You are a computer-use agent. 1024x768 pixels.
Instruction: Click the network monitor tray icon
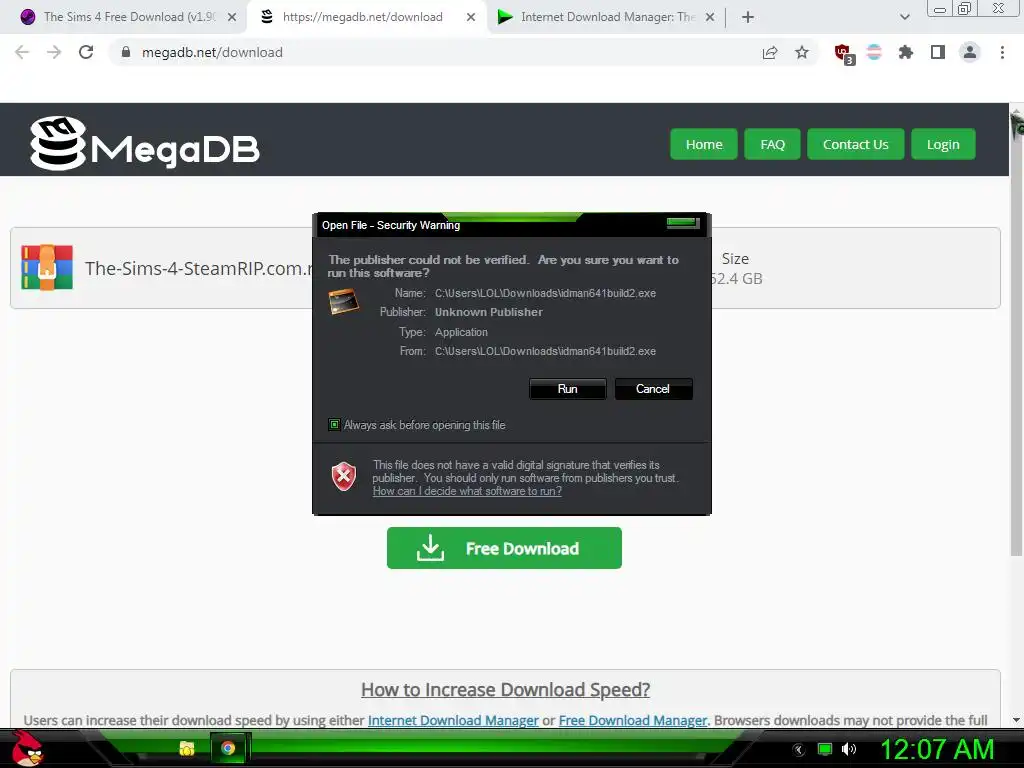pos(825,749)
